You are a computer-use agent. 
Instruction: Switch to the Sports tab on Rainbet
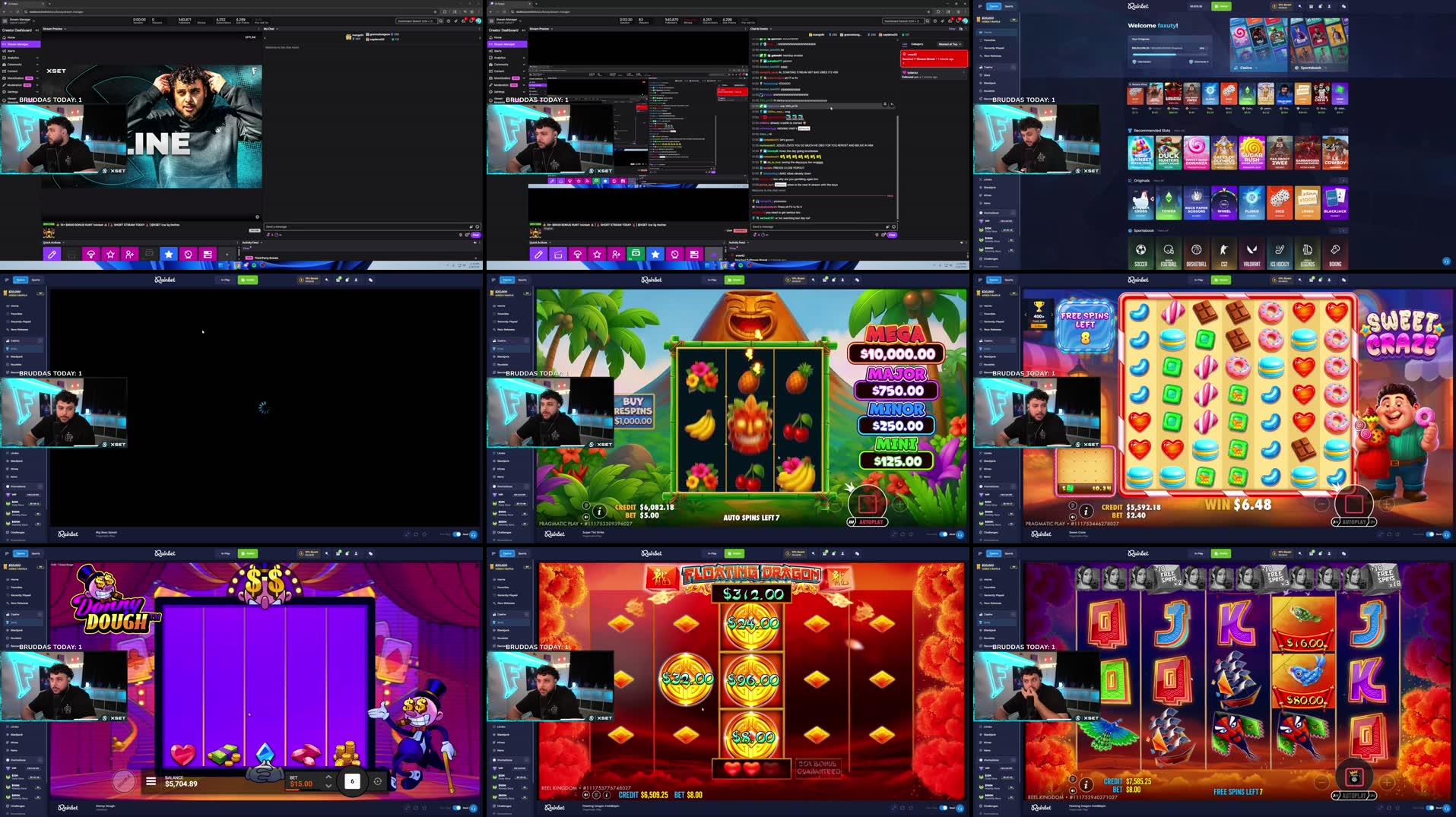pyautogui.click(x=1010, y=6)
